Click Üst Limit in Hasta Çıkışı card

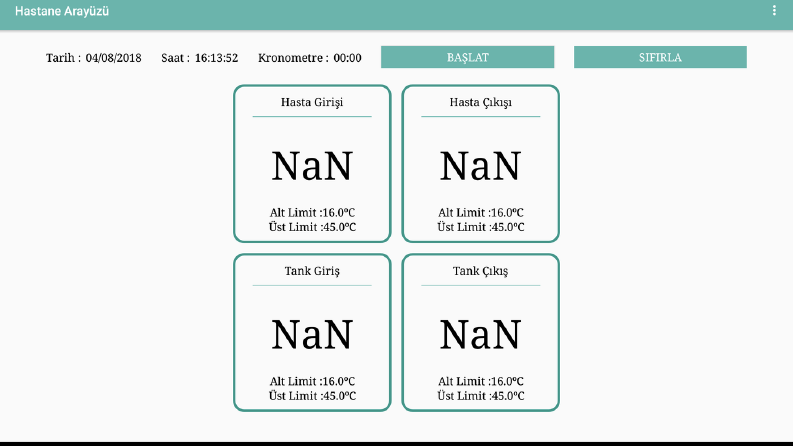pos(480,227)
